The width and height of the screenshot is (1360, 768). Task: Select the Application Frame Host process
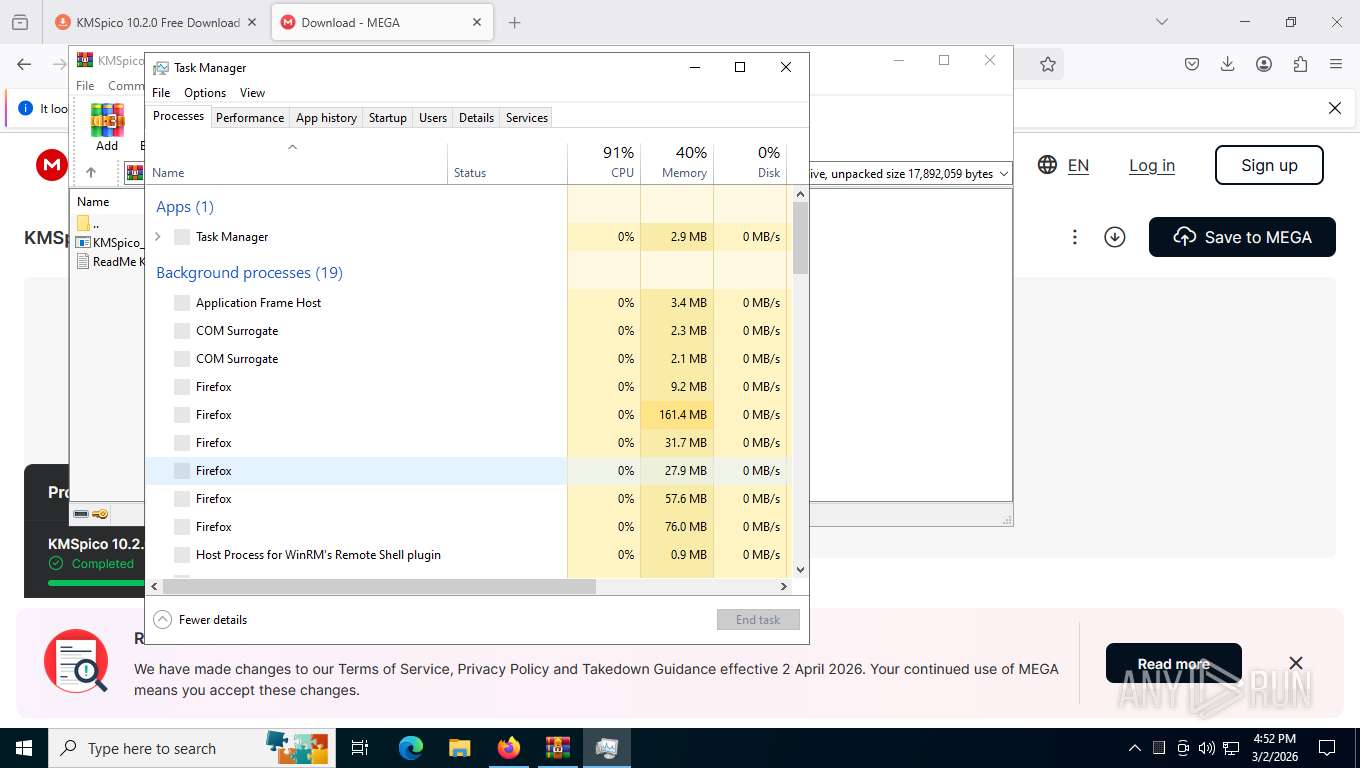[x=467, y=303]
